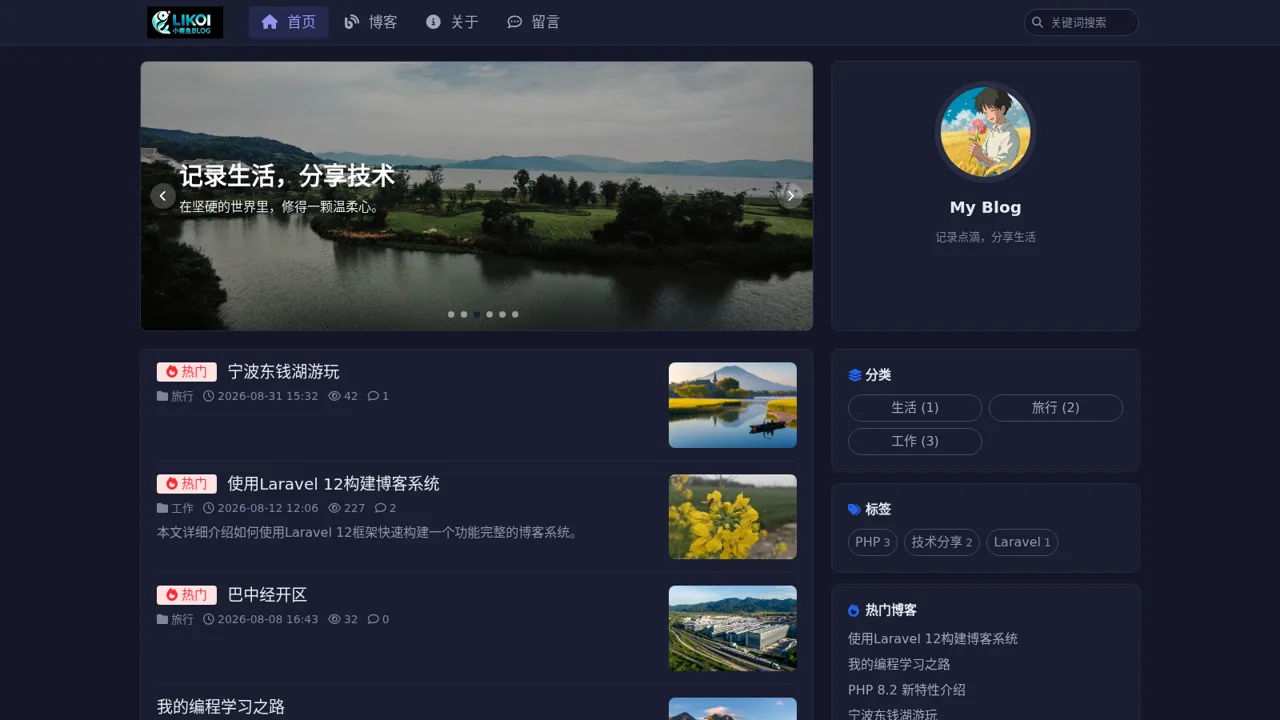Screen dimensions: 1280x720
Task: Filter by category 生活 (1)
Action: click(x=915, y=408)
